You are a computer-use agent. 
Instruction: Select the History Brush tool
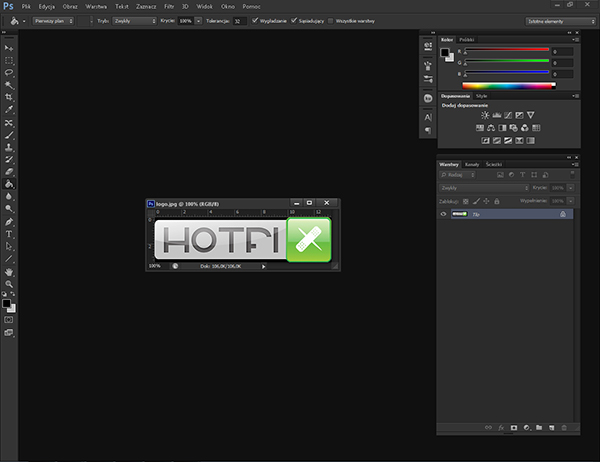tap(9, 160)
